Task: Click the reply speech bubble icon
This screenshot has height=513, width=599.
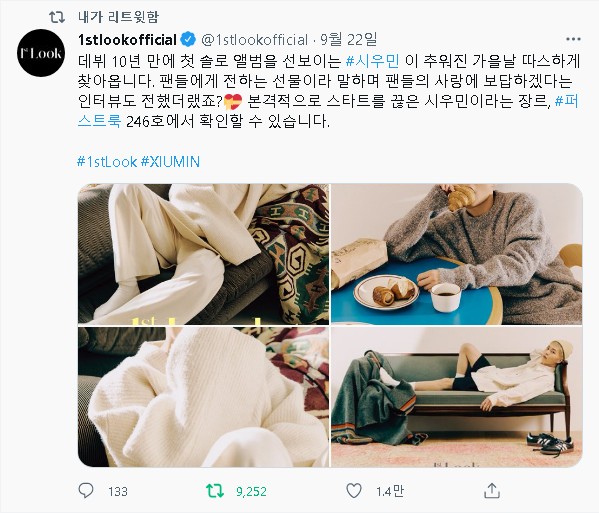Action: click(x=86, y=490)
